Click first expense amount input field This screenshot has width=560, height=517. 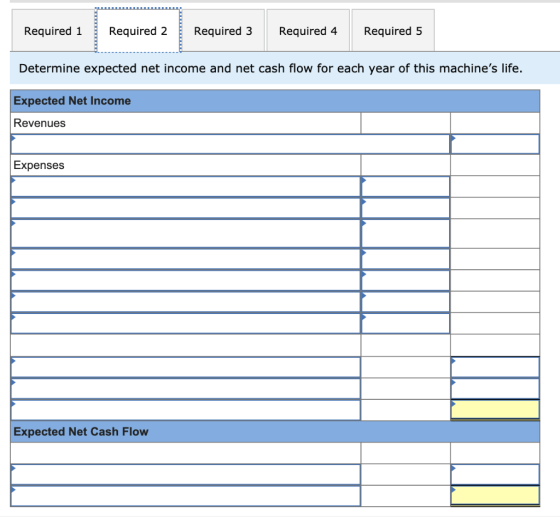(x=405, y=186)
